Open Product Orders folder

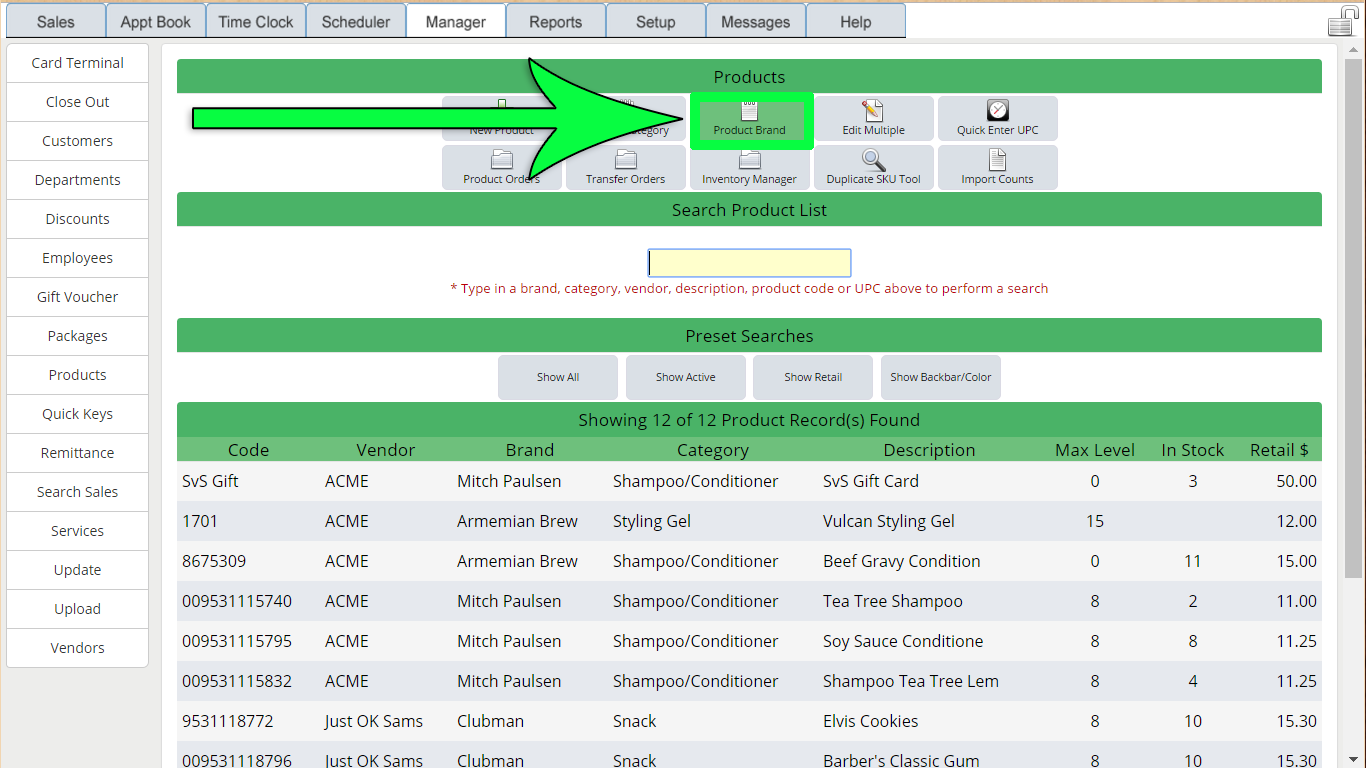click(x=501, y=168)
